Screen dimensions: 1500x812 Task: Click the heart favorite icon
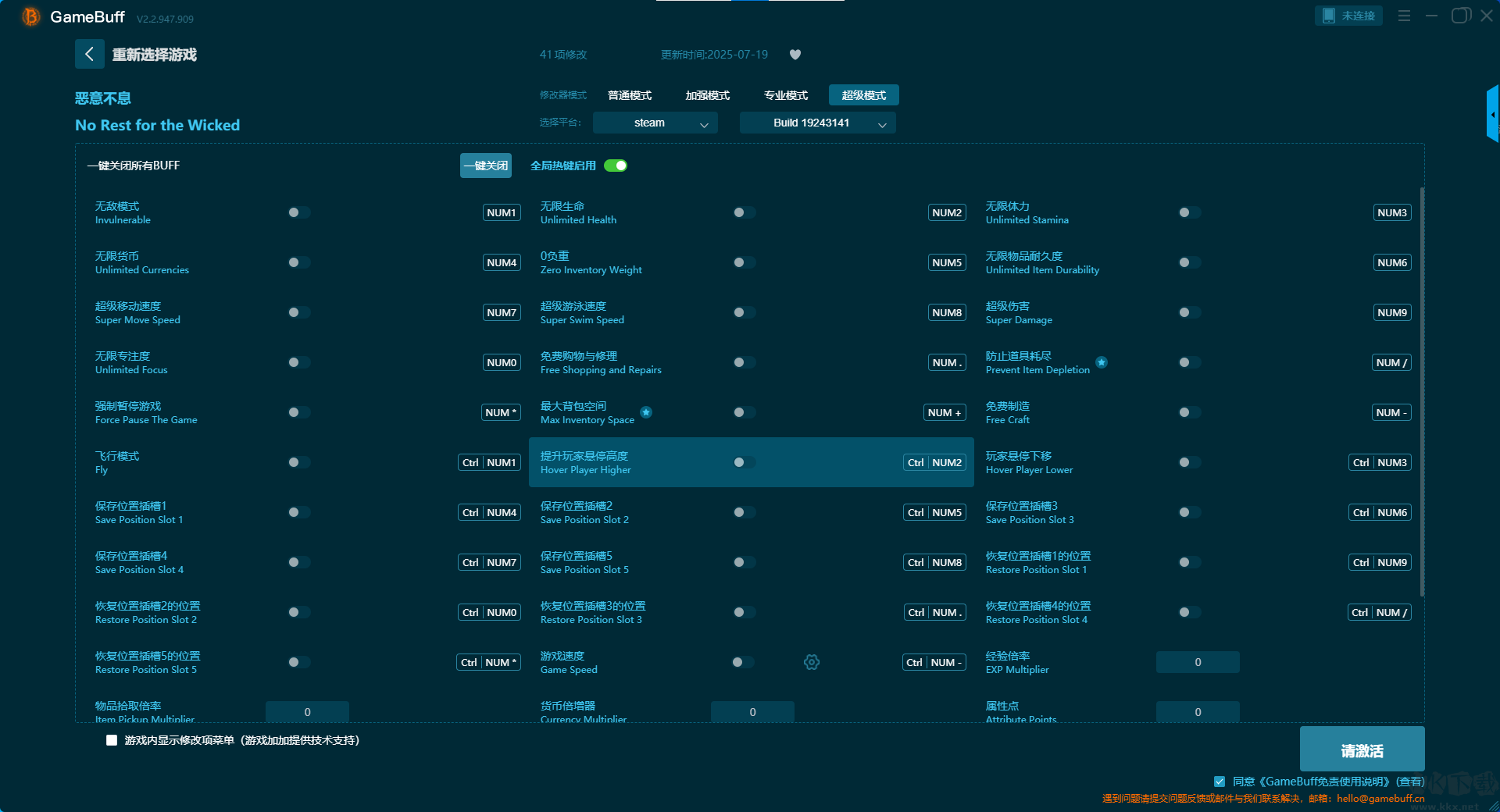click(795, 55)
